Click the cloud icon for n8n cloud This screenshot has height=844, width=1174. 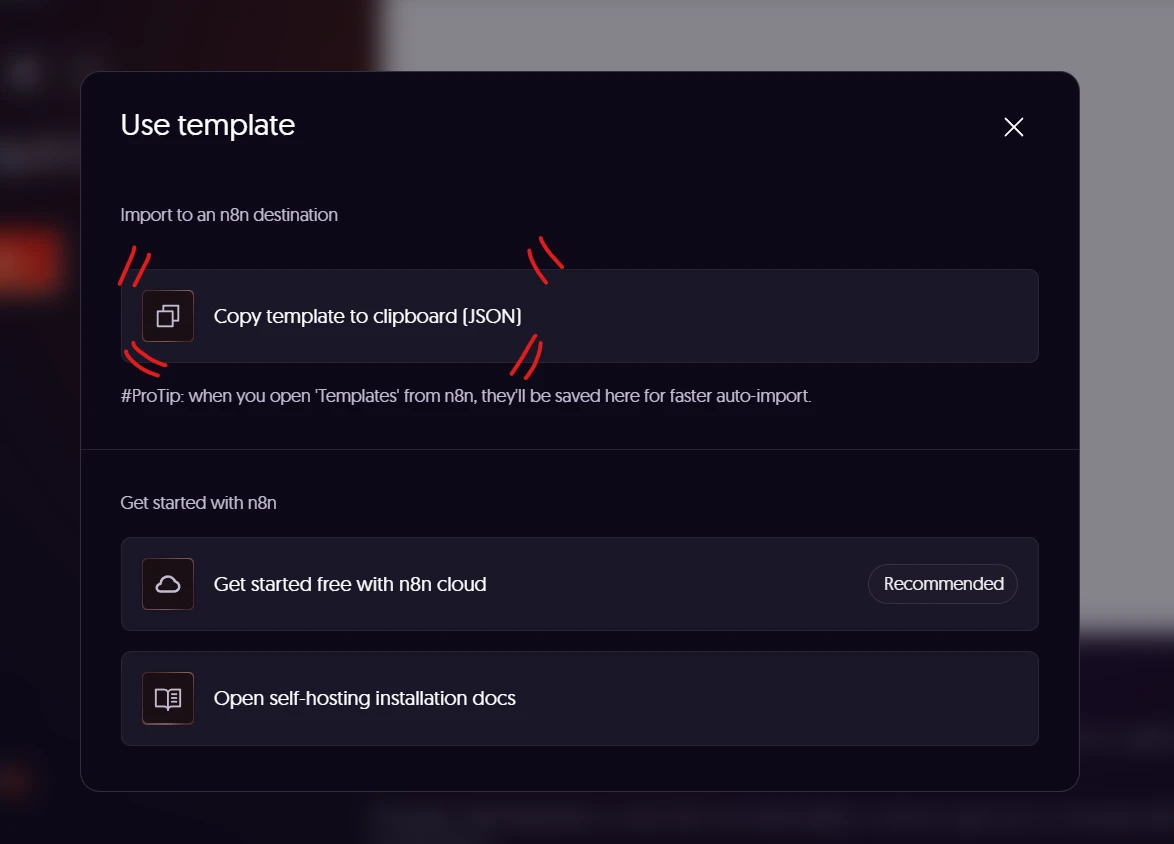168,584
